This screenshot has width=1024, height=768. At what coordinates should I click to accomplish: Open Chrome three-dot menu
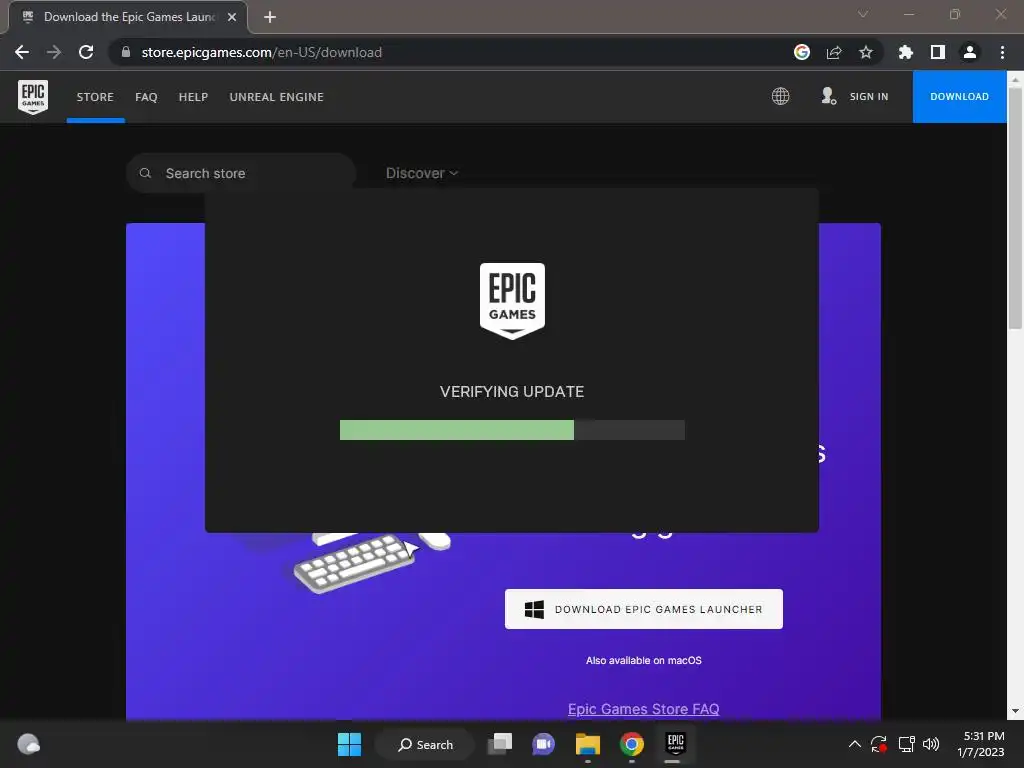pyautogui.click(x=1002, y=52)
